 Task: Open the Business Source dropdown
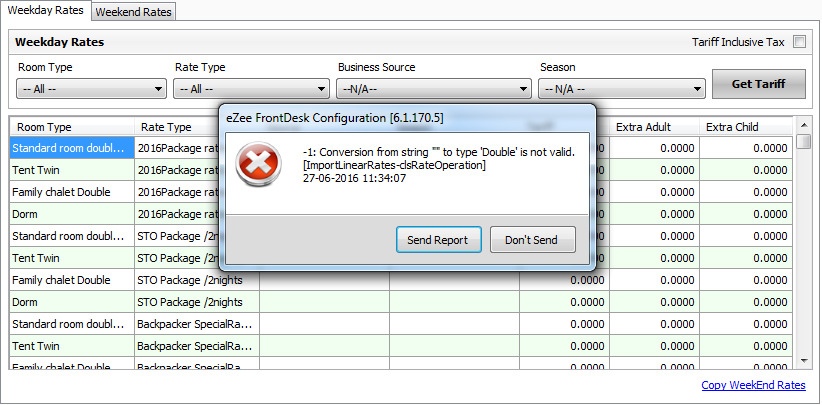click(x=434, y=89)
